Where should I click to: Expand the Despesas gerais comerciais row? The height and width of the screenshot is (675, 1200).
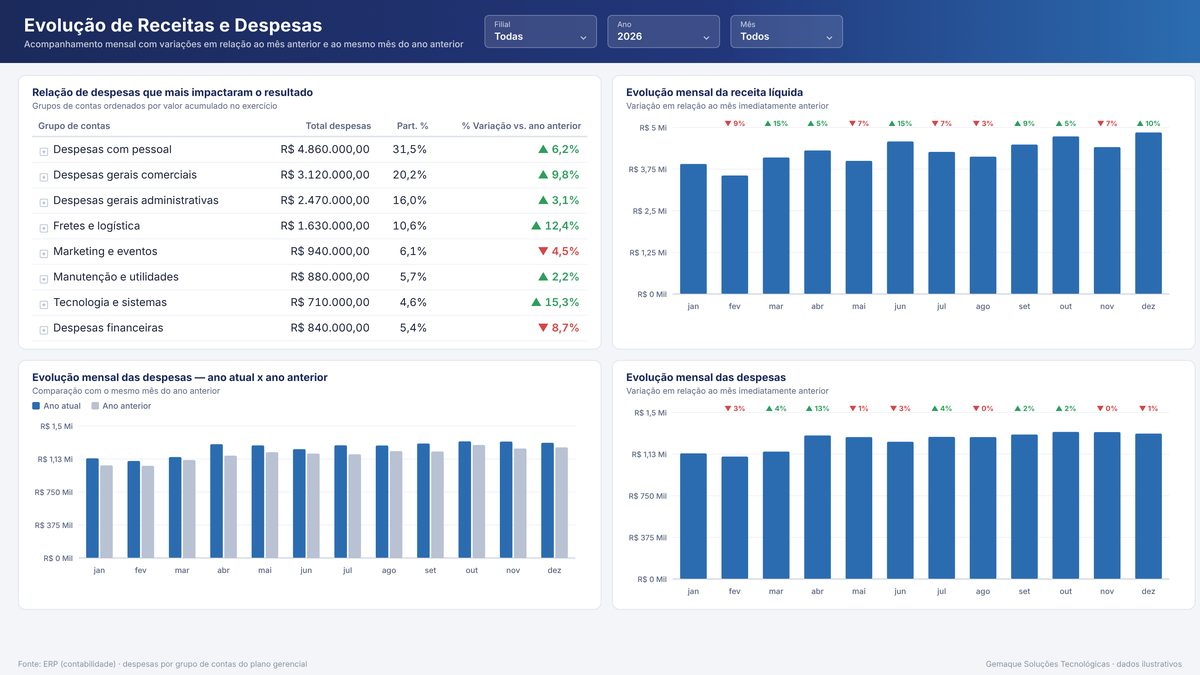click(43, 176)
